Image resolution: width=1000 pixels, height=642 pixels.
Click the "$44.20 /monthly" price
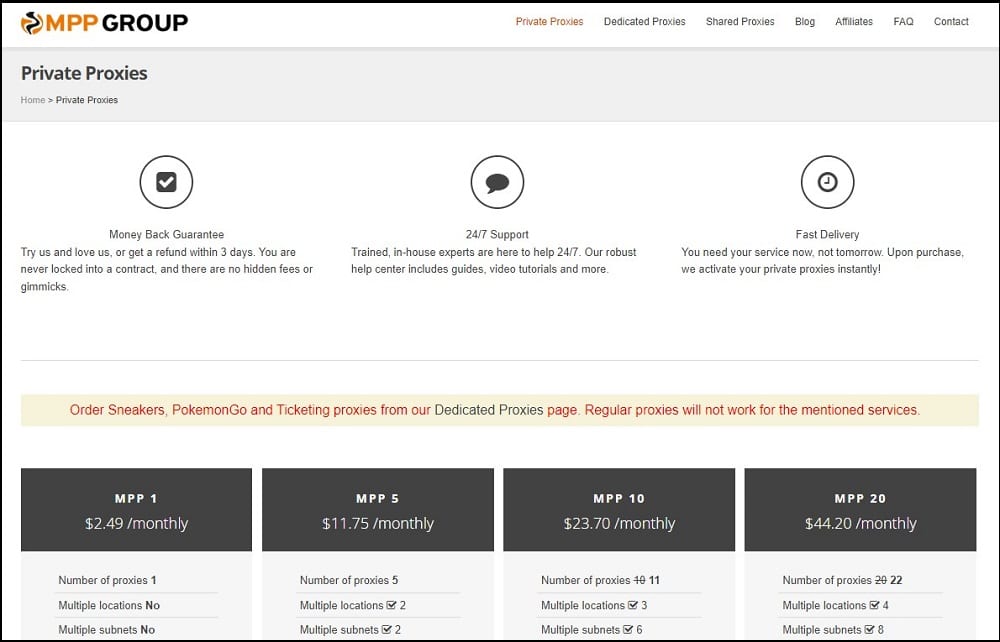click(860, 523)
